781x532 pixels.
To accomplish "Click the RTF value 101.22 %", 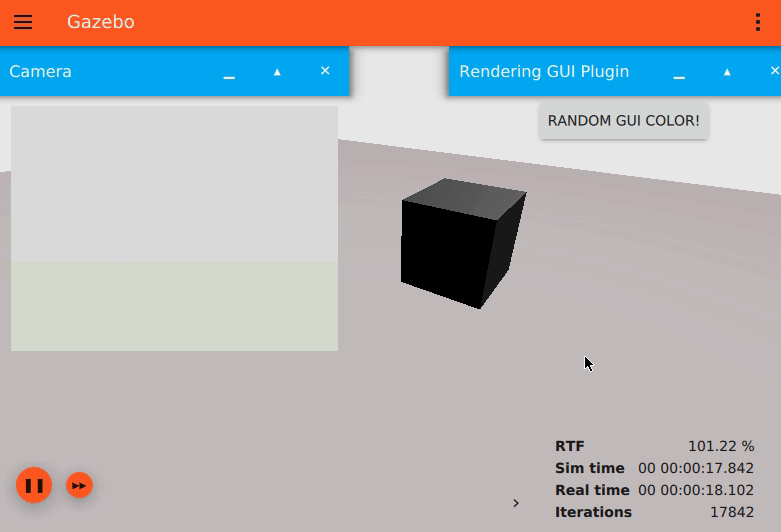I will pyautogui.click(x=721, y=446).
